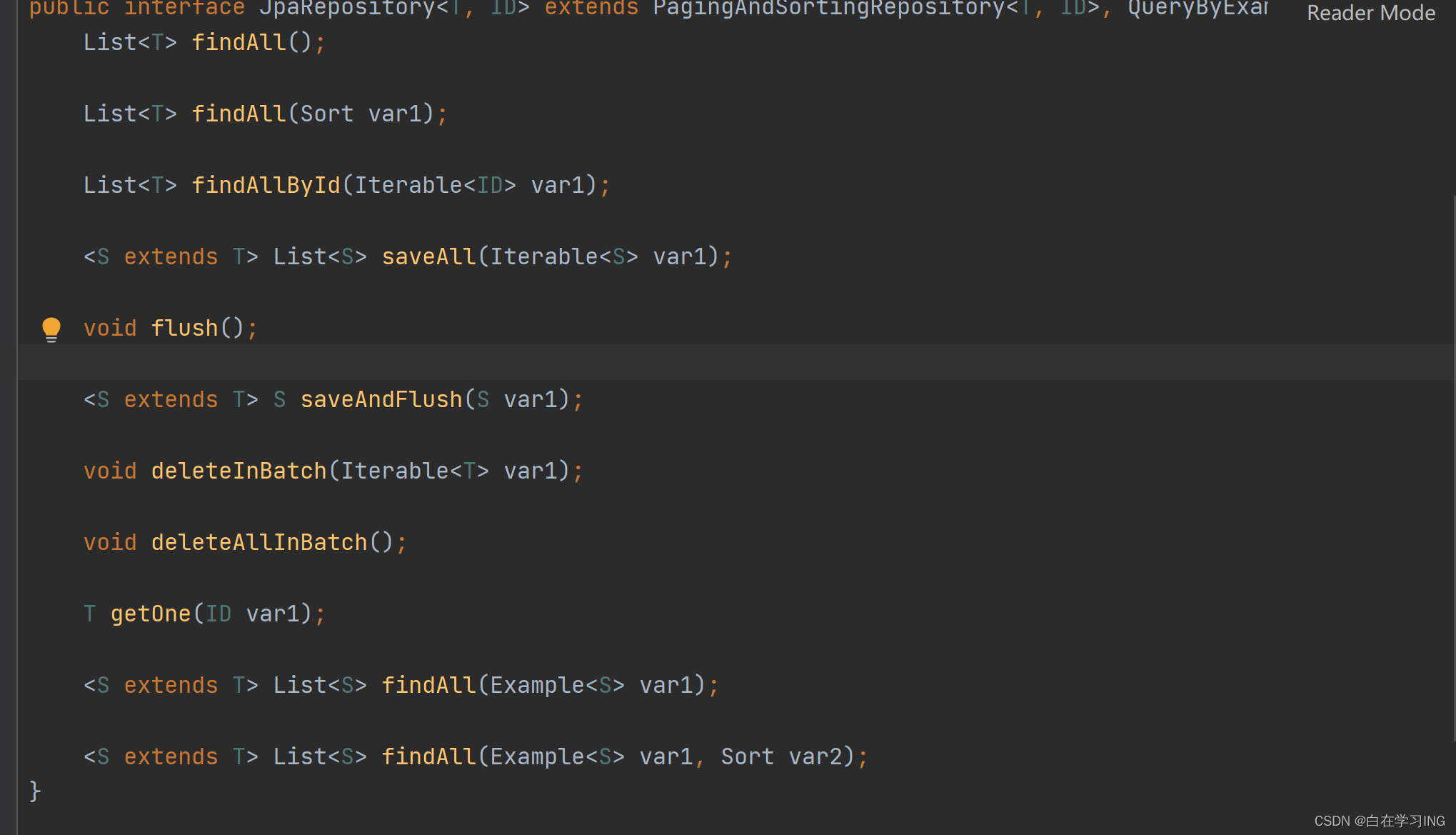
Task: Click the getOne method name
Action: pos(151,614)
